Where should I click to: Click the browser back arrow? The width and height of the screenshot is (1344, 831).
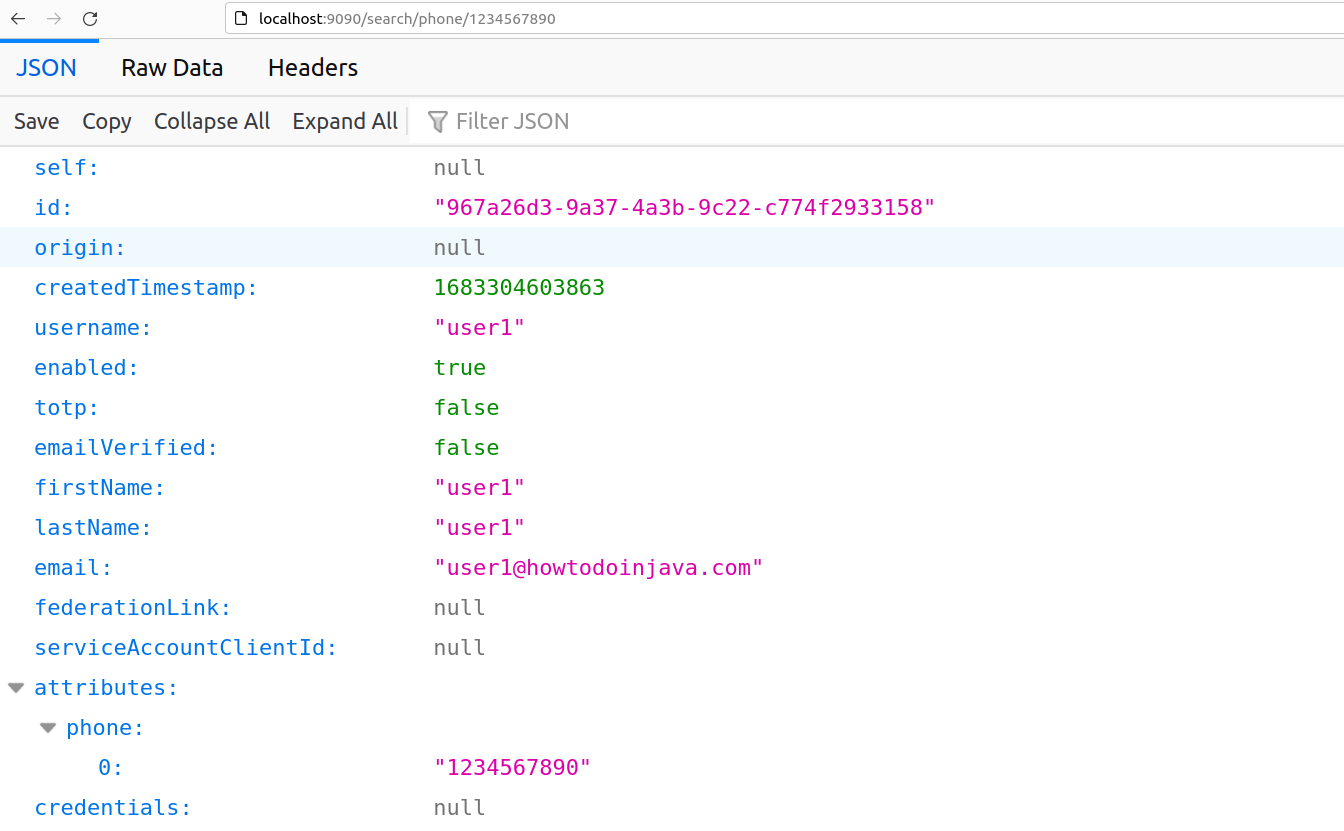coord(18,19)
